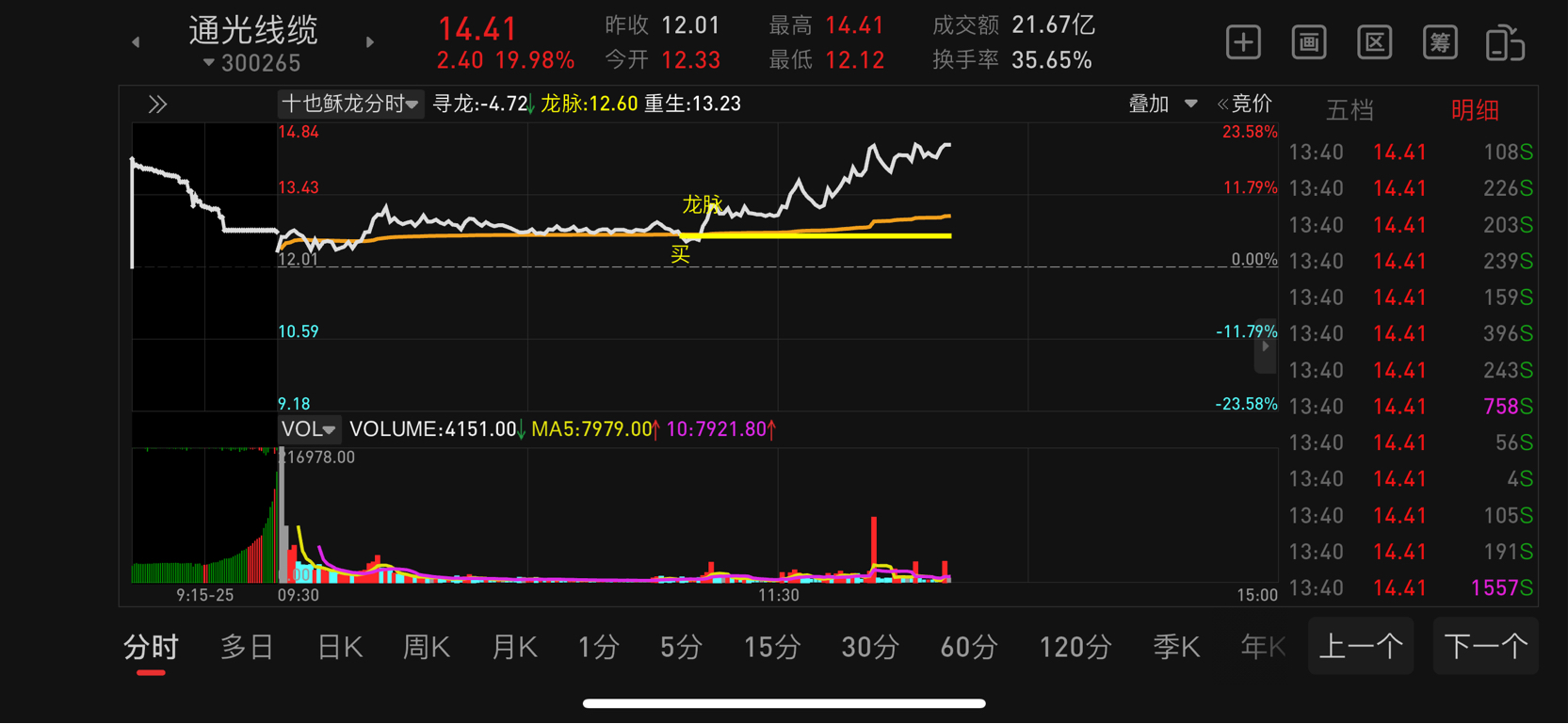The height and width of the screenshot is (724, 1568).
Task: Tap the VOLUME:4151.00 readout
Action: tap(436, 429)
